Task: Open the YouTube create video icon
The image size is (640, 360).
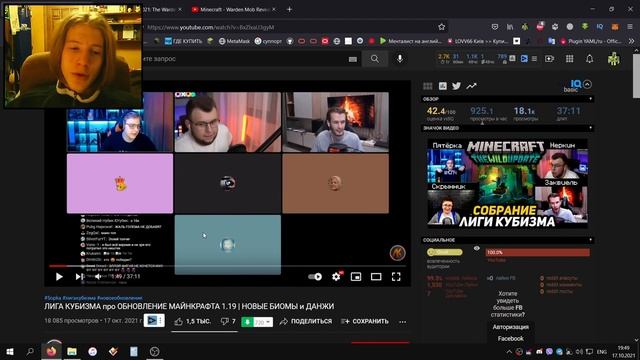Action: click(549, 59)
